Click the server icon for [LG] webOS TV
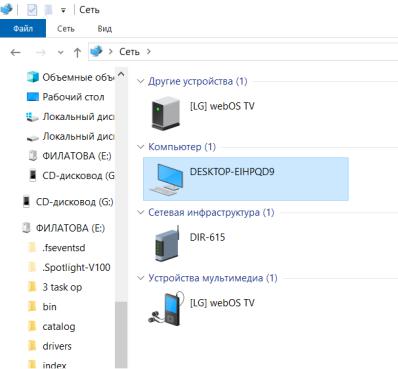The image size is (398, 369). click(166, 113)
